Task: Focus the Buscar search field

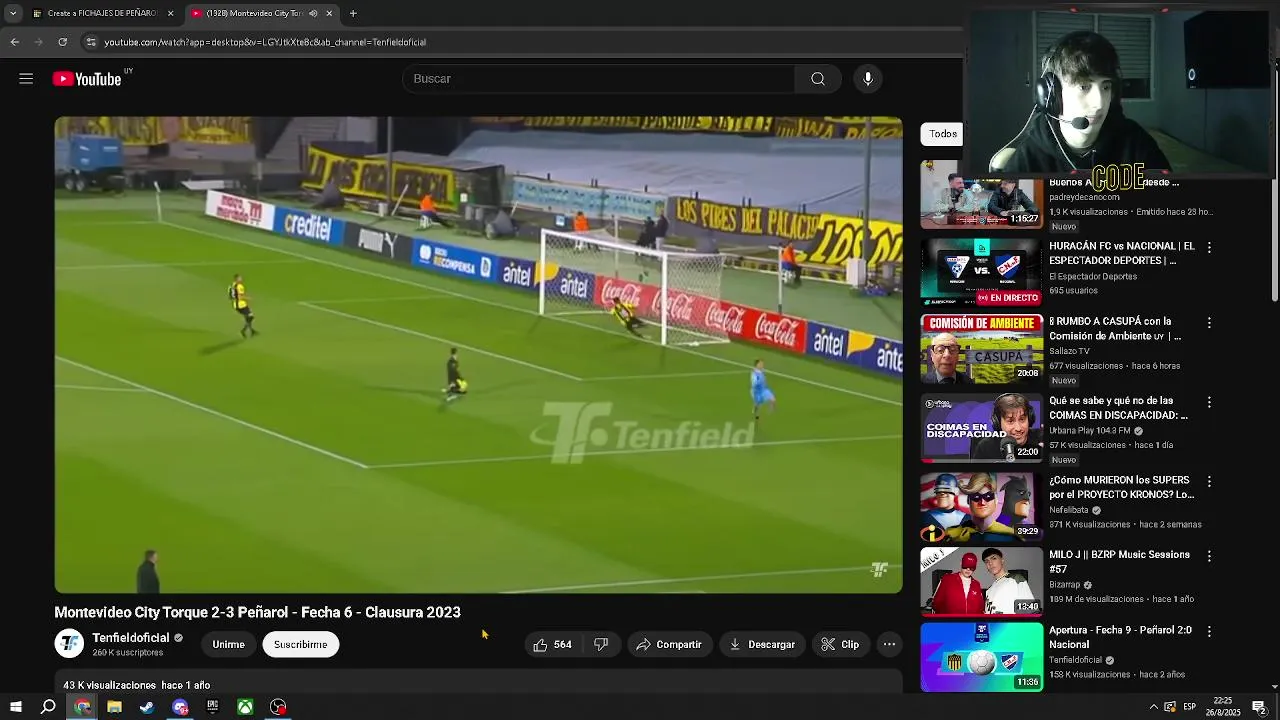Action: click(x=598, y=79)
